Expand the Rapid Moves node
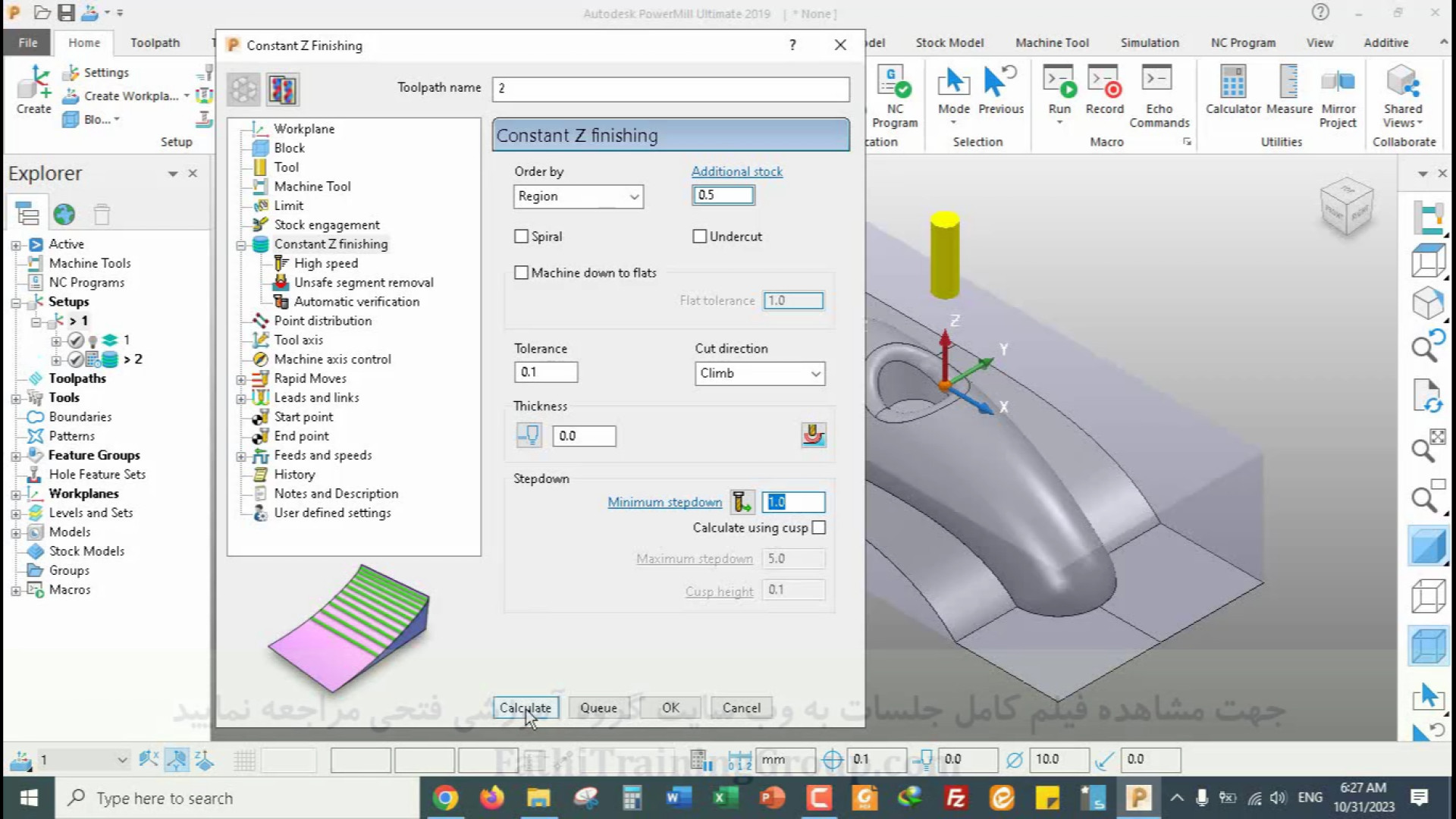Viewport: 1456px width, 819px height. 241,379
